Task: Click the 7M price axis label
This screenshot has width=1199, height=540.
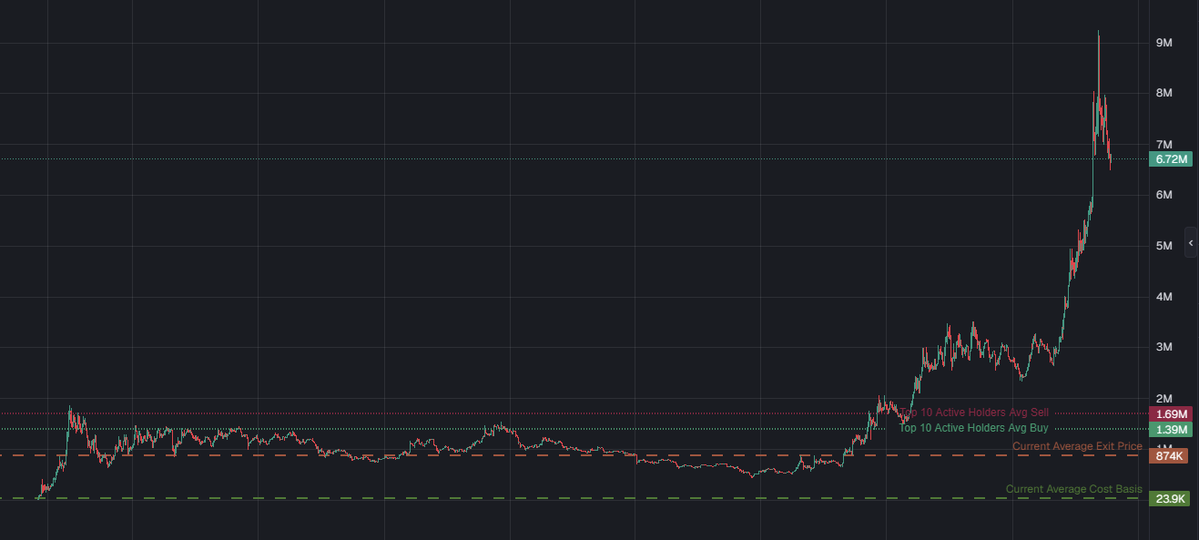Action: click(1164, 145)
